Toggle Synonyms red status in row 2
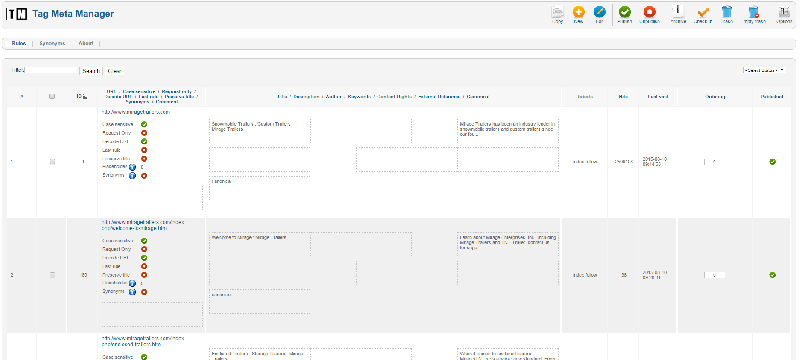 tap(144, 292)
